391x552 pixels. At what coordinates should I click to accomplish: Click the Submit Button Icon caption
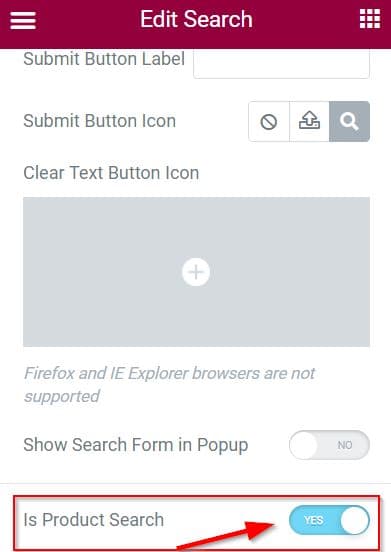tap(100, 121)
